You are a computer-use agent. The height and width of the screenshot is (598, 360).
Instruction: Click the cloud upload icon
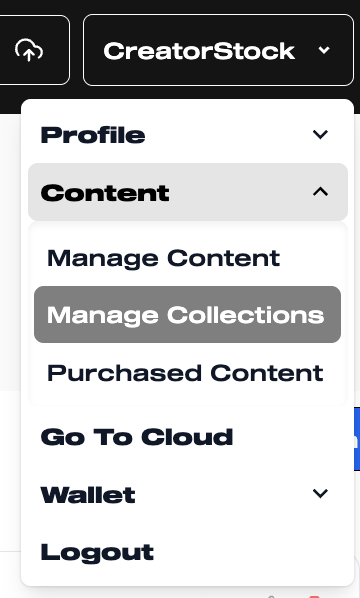(x=29, y=50)
